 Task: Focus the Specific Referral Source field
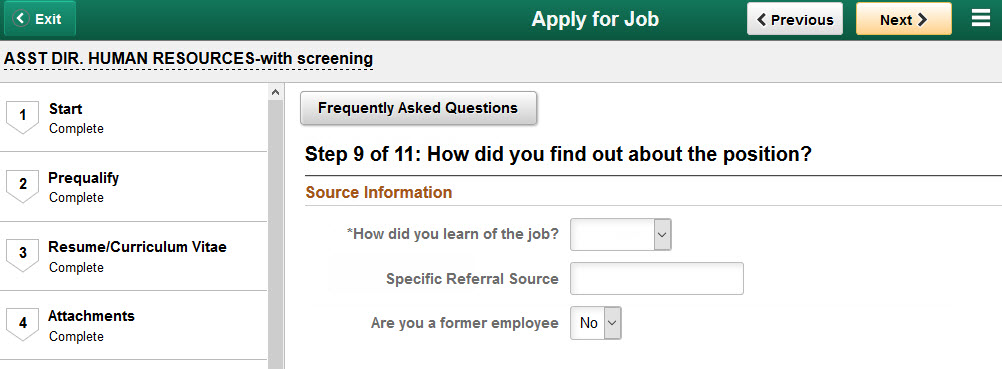[x=657, y=278]
